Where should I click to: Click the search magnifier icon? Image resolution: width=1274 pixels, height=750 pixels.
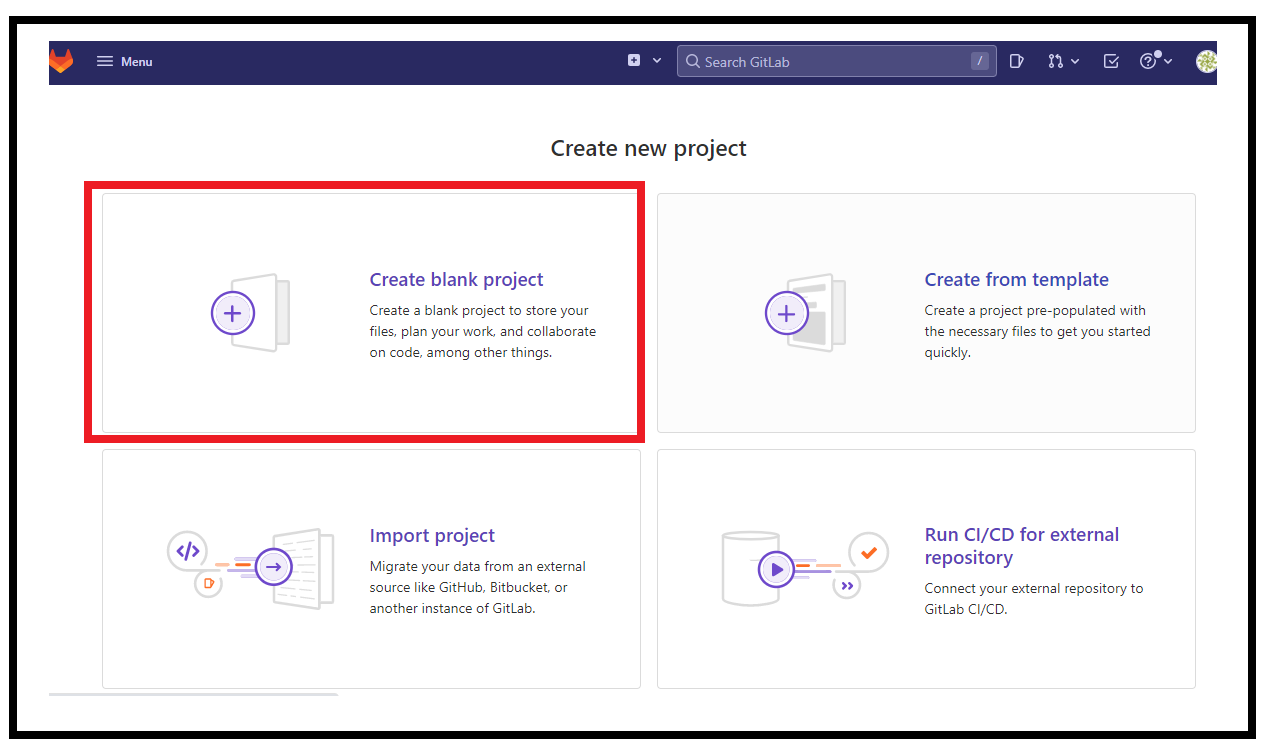click(x=692, y=61)
